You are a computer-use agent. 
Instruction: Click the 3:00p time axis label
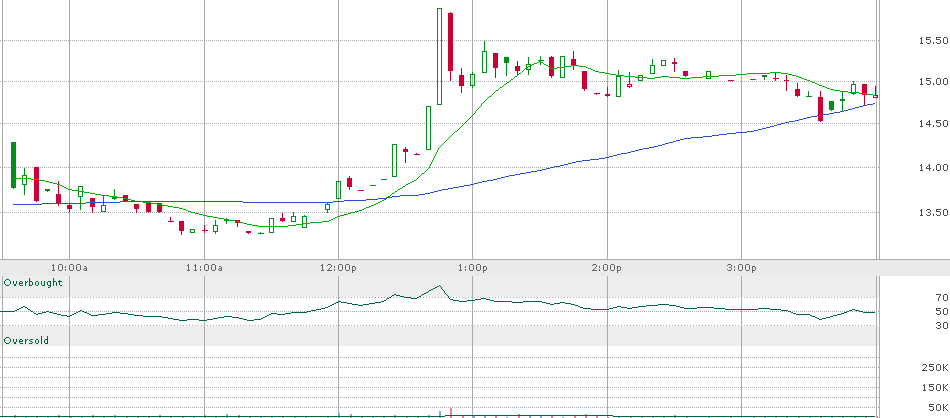tap(742, 267)
